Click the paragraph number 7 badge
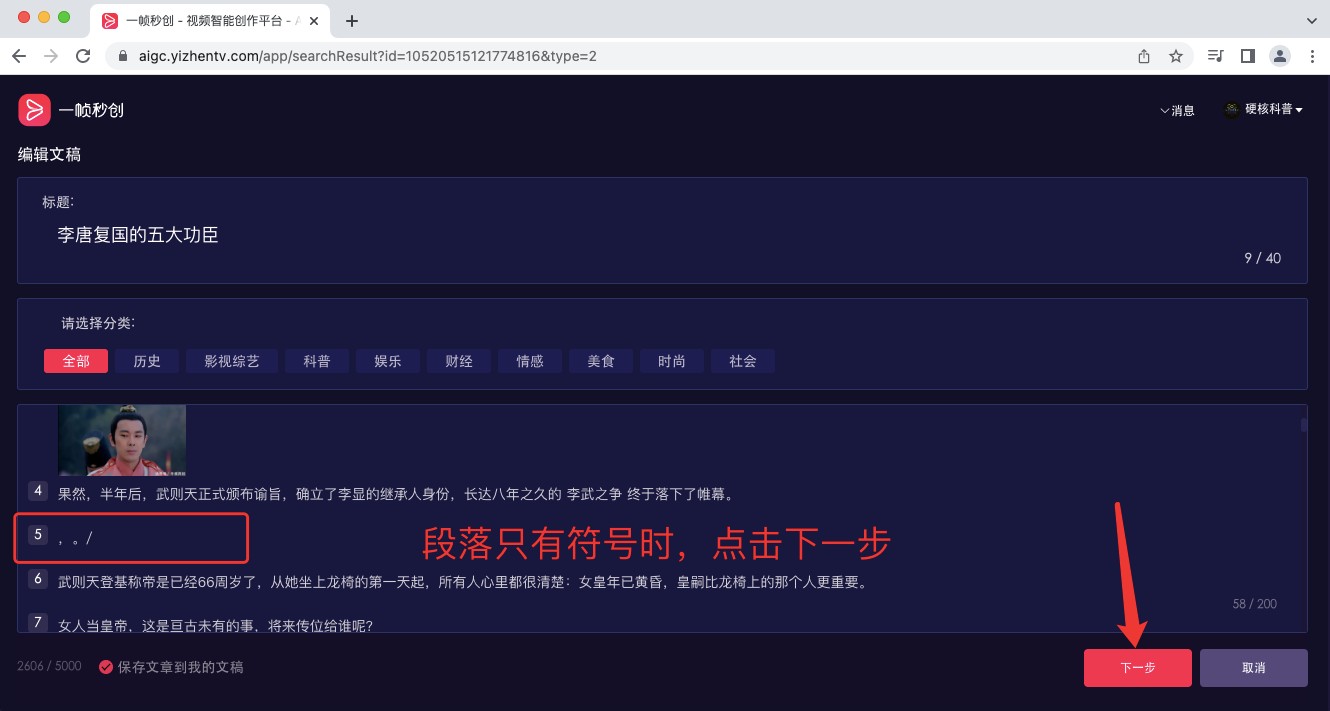This screenshot has width=1330, height=711. click(38, 623)
